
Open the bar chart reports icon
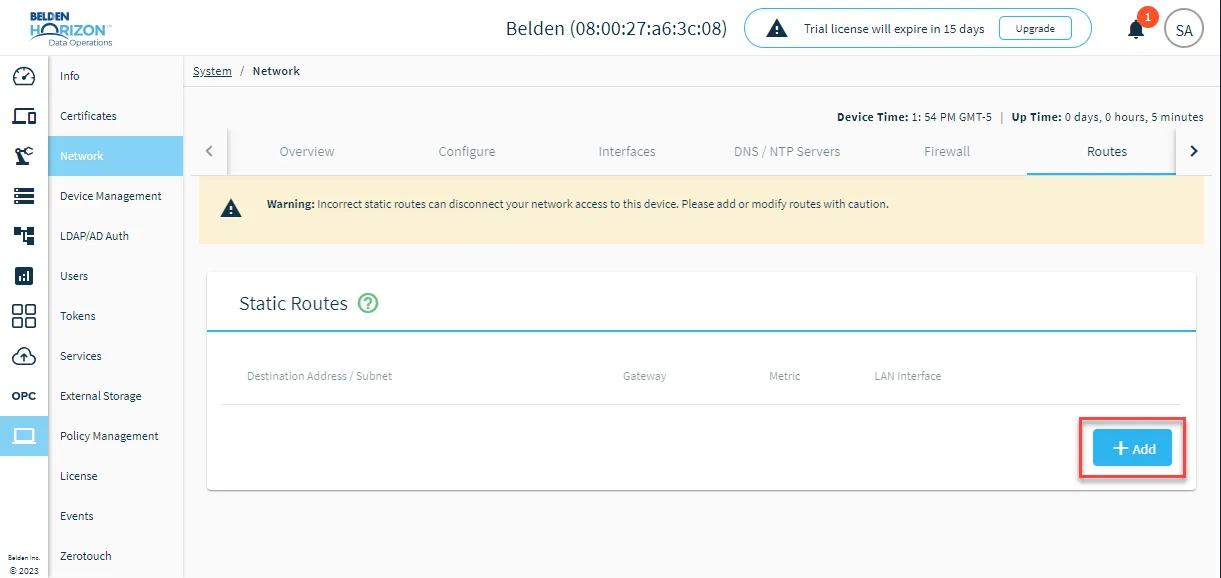click(x=24, y=276)
